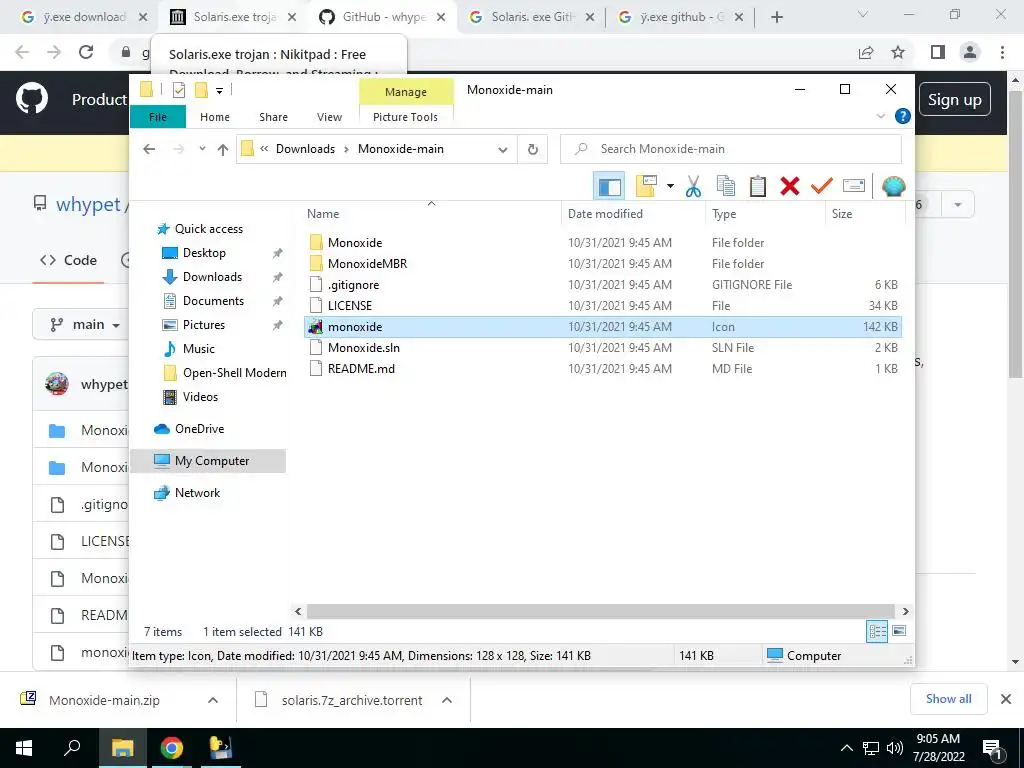Viewport: 1024px width, 768px height.
Task: Click Downloads in the address breadcrumb
Action: (305, 149)
